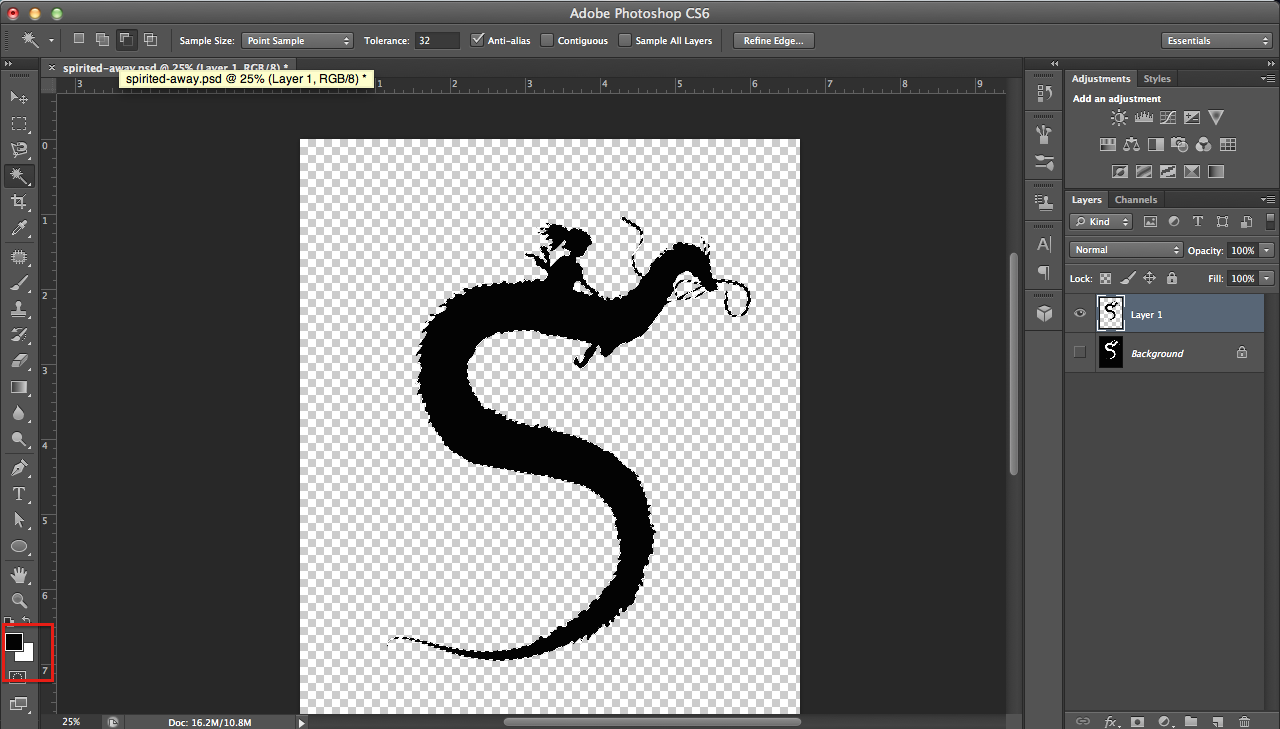The image size is (1280, 729).
Task: Add a Channel Mixer adjustment
Action: (1204, 145)
